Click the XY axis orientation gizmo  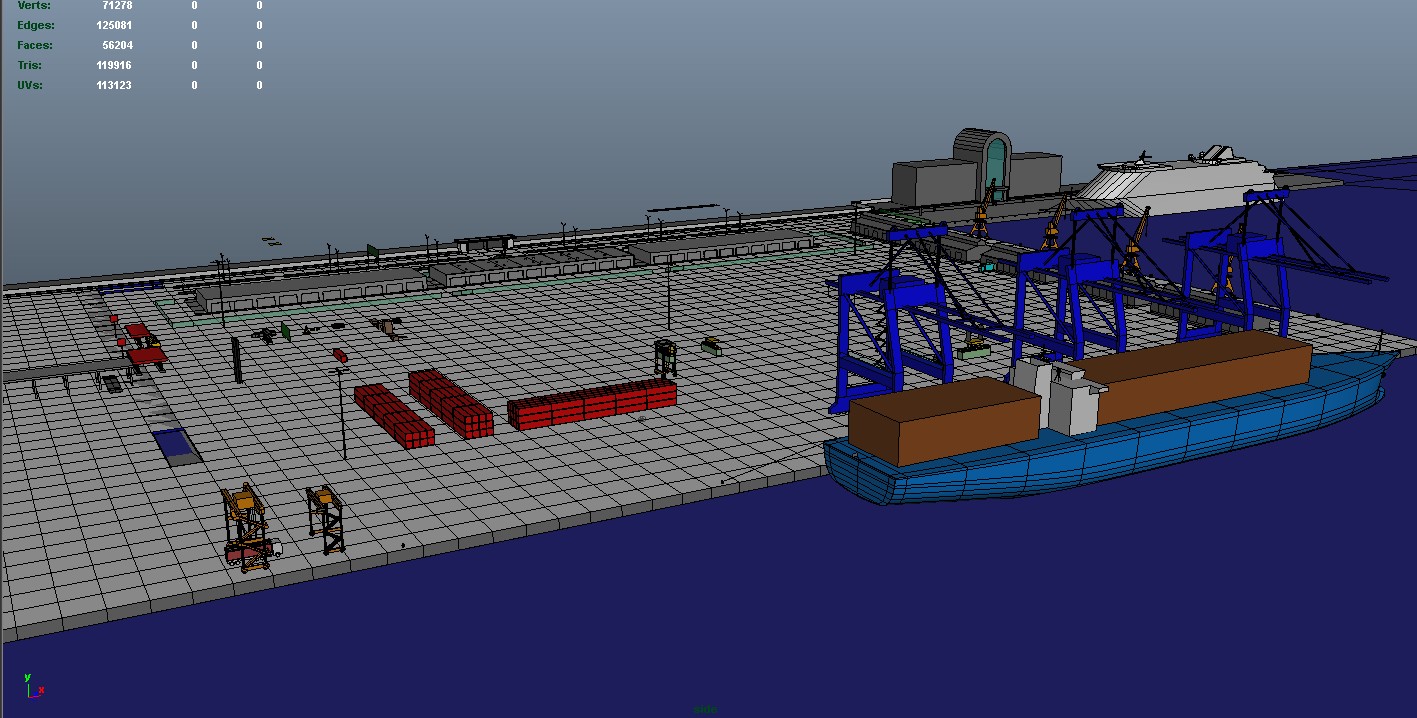(x=33, y=686)
